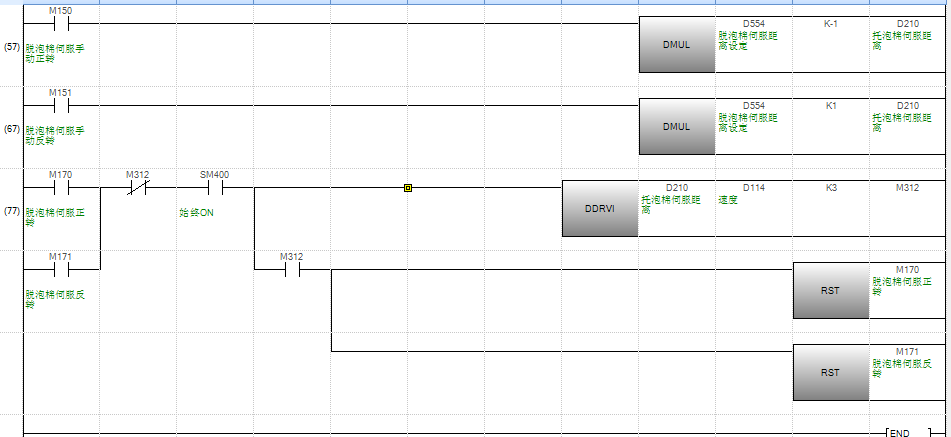Select the DMUL instruction block on rung 57
Image resolution: width=951 pixels, height=437 pixels.
(677, 45)
